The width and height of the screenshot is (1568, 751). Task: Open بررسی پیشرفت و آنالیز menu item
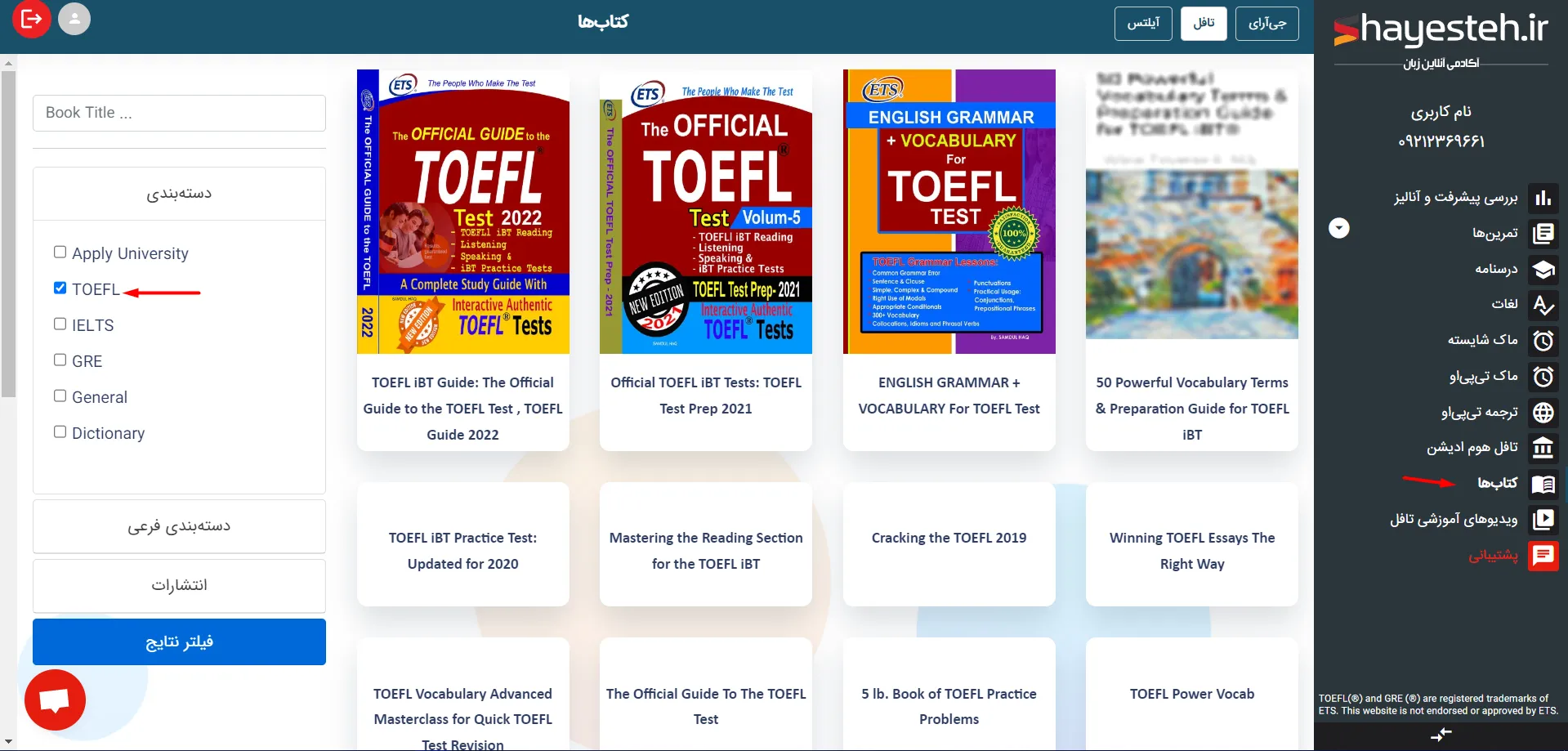[1455, 197]
